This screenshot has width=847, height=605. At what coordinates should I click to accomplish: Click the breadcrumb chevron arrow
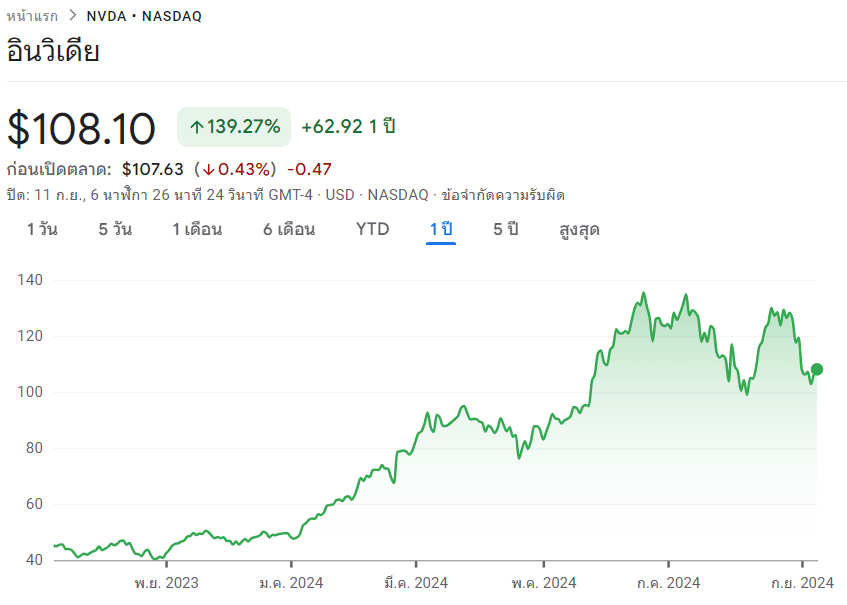click(x=72, y=16)
